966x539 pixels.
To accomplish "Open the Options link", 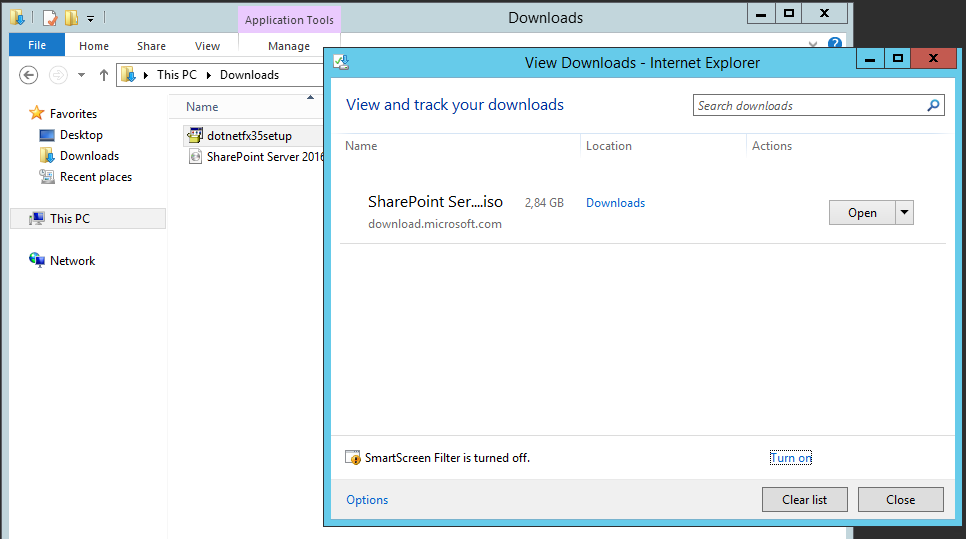I will tap(367, 500).
